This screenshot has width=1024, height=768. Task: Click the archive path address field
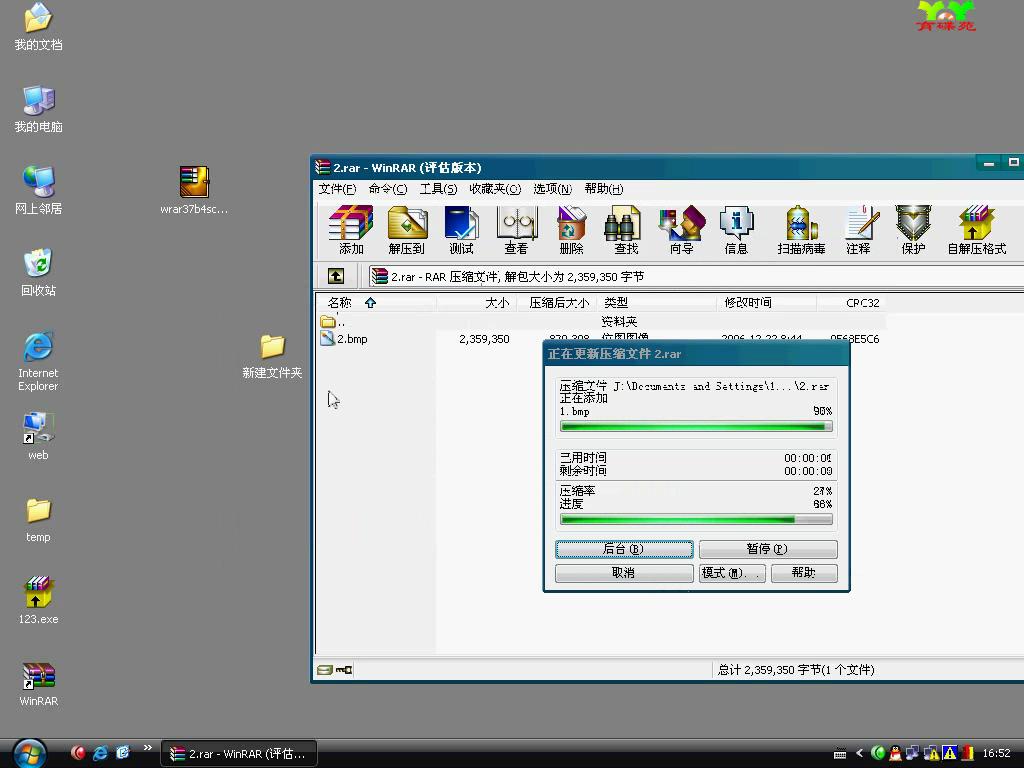(x=696, y=276)
